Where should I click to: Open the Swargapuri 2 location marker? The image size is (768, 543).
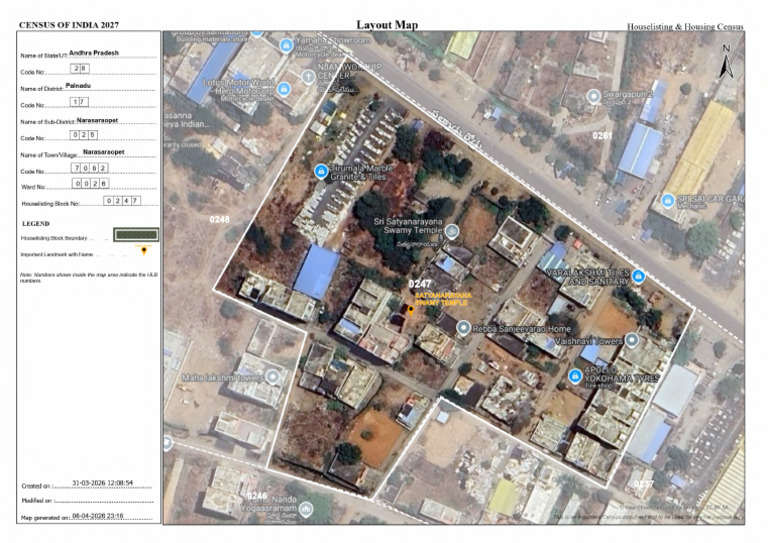(x=594, y=96)
